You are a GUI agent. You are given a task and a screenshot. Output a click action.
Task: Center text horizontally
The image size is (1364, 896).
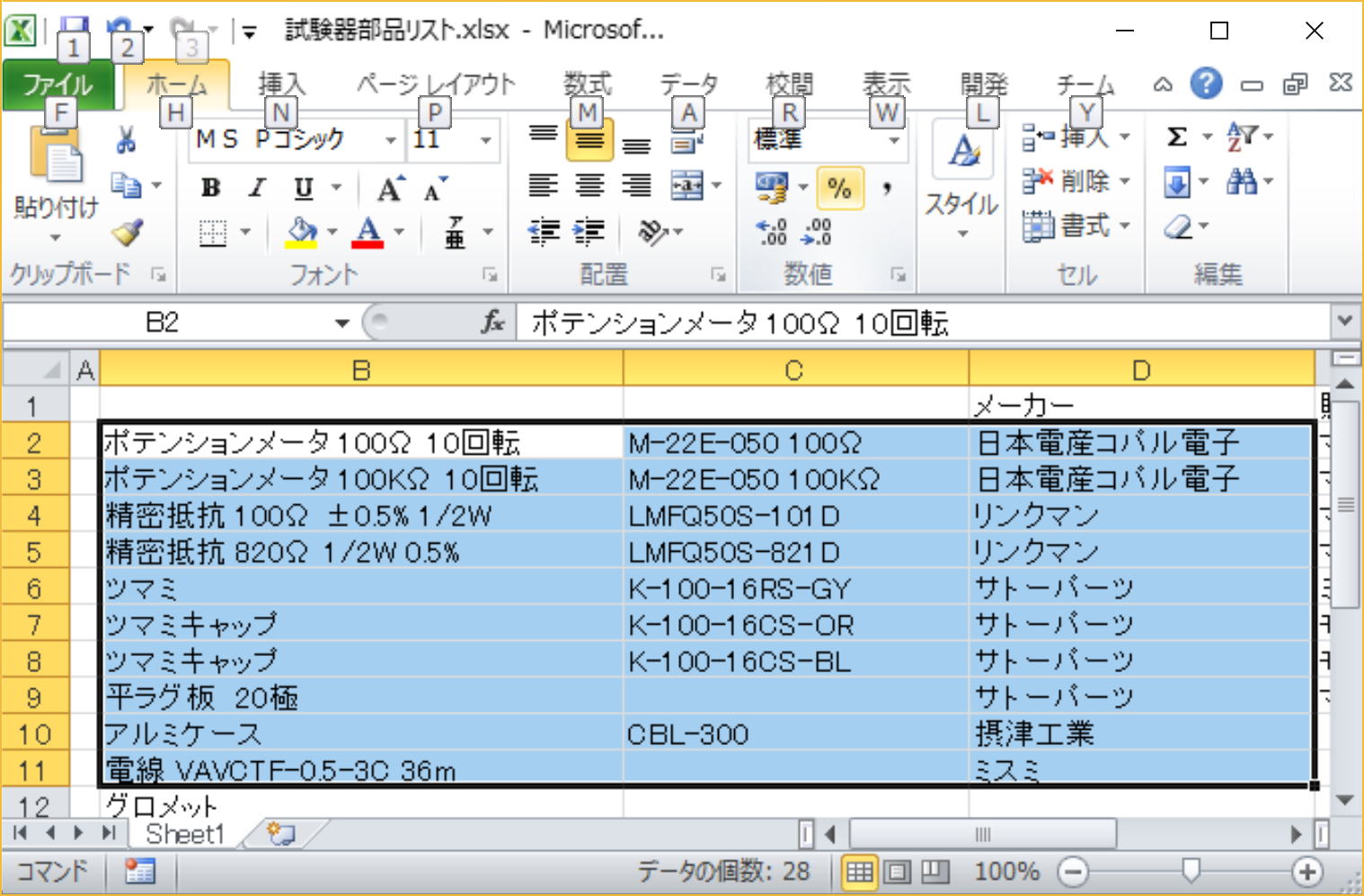589,185
